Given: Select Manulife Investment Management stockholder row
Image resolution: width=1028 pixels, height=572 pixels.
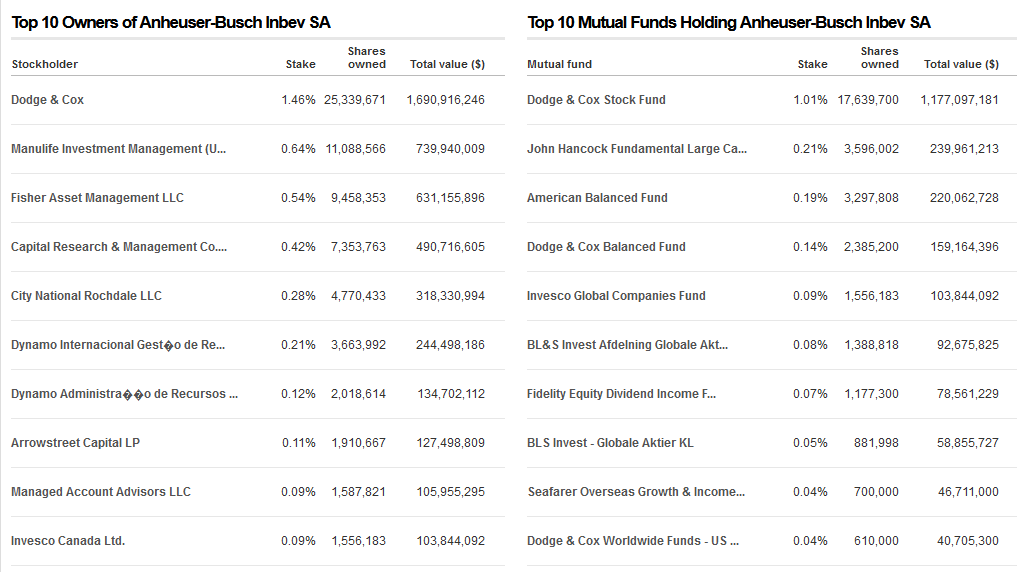Looking at the screenshot, I should click(258, 149).
